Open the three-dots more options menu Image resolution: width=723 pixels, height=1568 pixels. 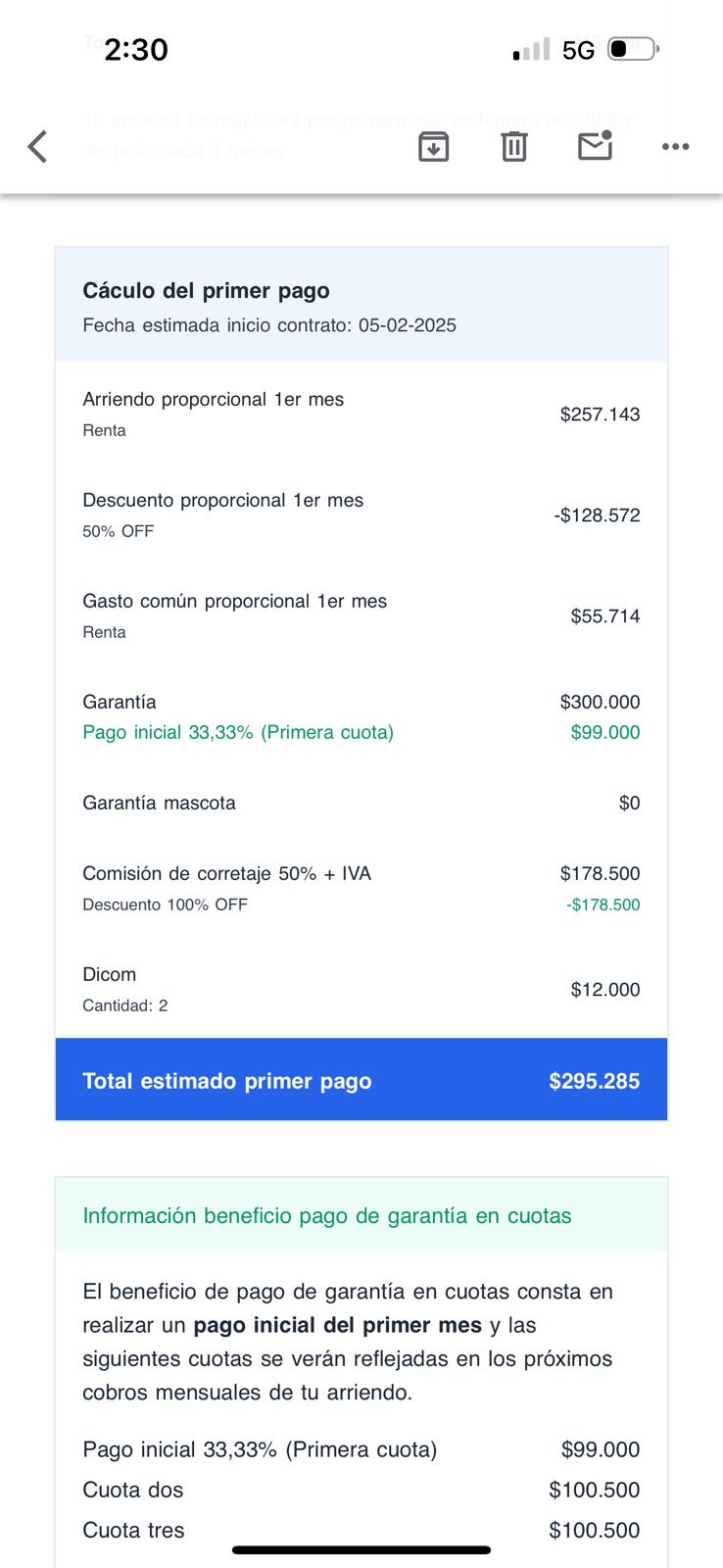pyautogui.click(x=675, y=147)
